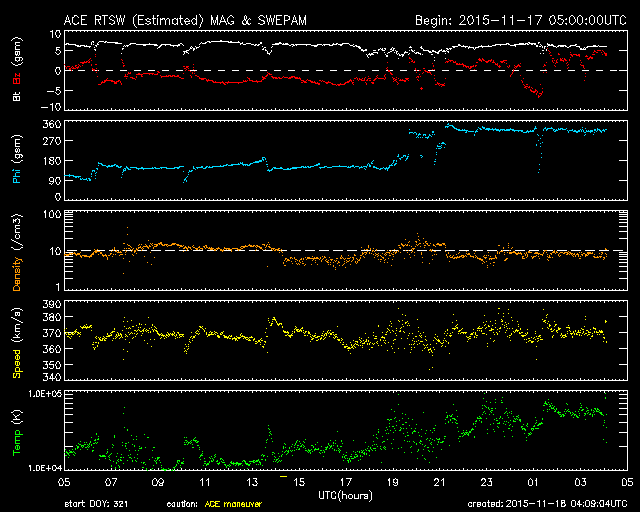Click the 'caution:' footer label
The width and height of the screenshot is (640, 512).
click(182, 504)
